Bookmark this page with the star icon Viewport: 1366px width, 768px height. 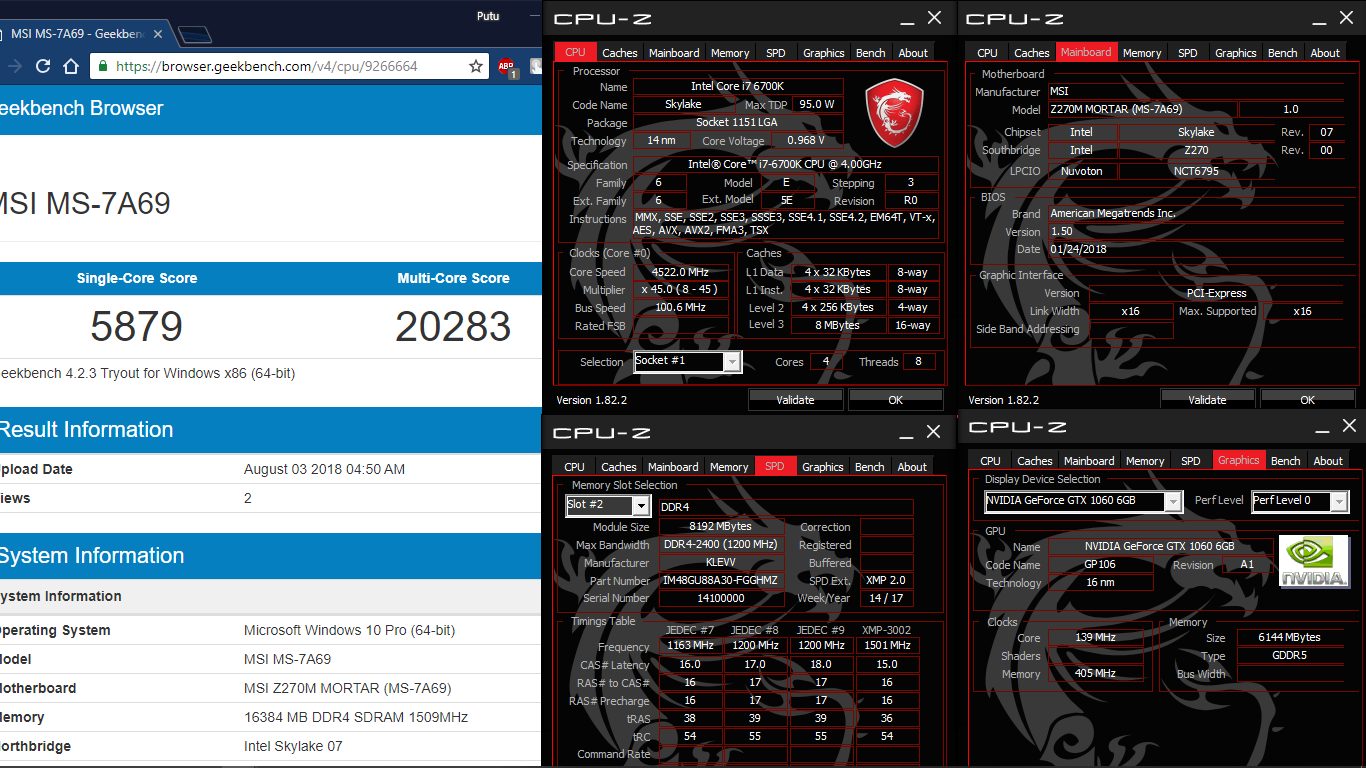pyautogui.click(x=476, y=66)
